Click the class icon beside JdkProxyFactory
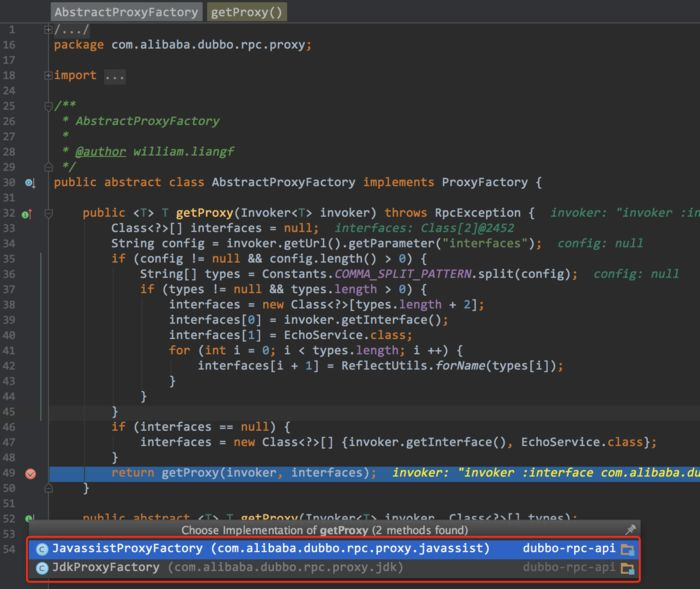700x589 pixels. pyautogui.click(x=42, y=568)
